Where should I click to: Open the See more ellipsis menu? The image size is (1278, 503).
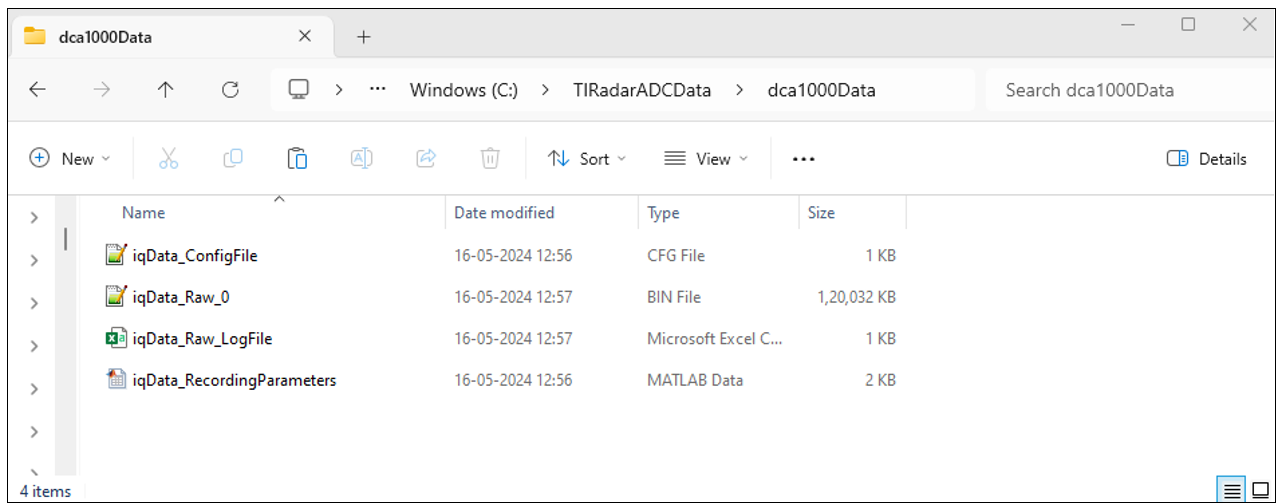point(804,159)
